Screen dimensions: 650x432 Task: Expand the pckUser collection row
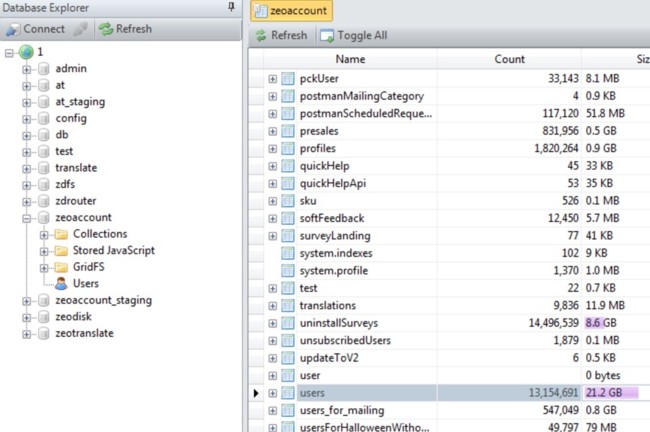coord(272,79)
